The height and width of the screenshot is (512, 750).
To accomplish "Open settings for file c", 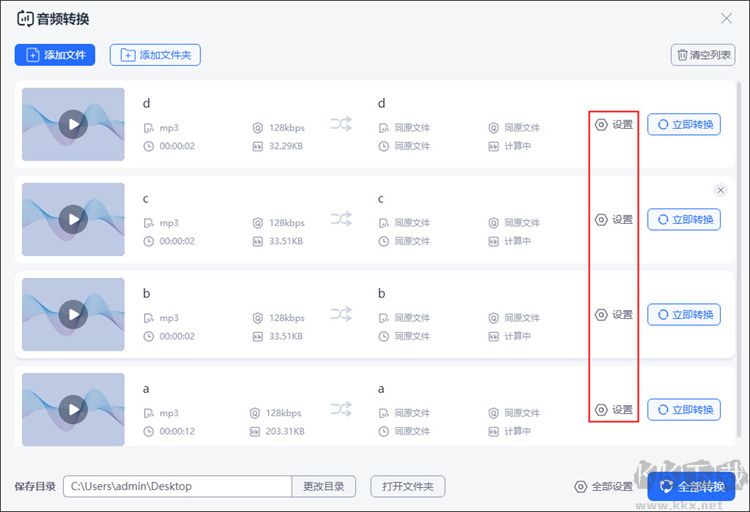I will pos(614,220).
